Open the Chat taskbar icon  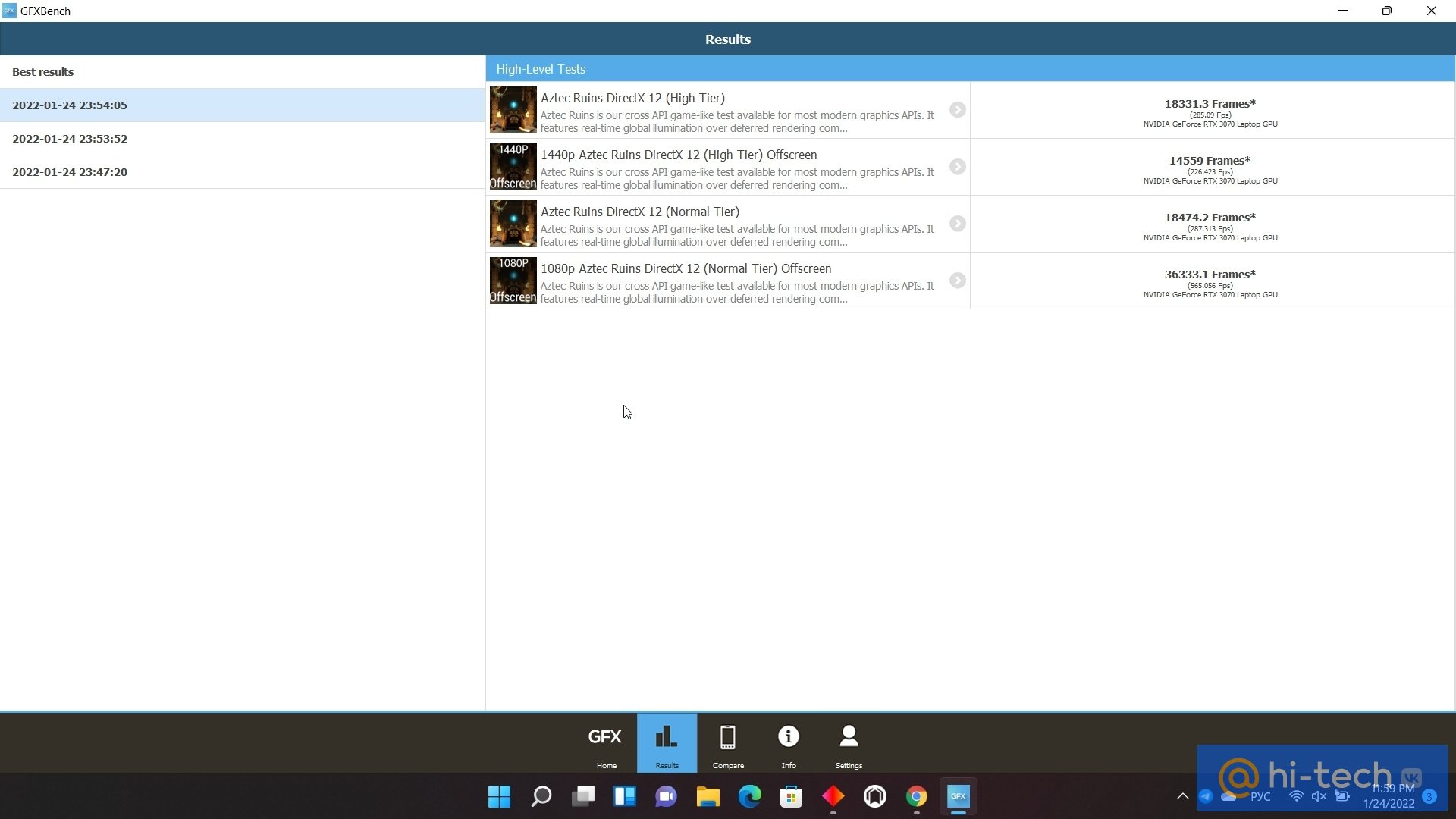(667, 797)
